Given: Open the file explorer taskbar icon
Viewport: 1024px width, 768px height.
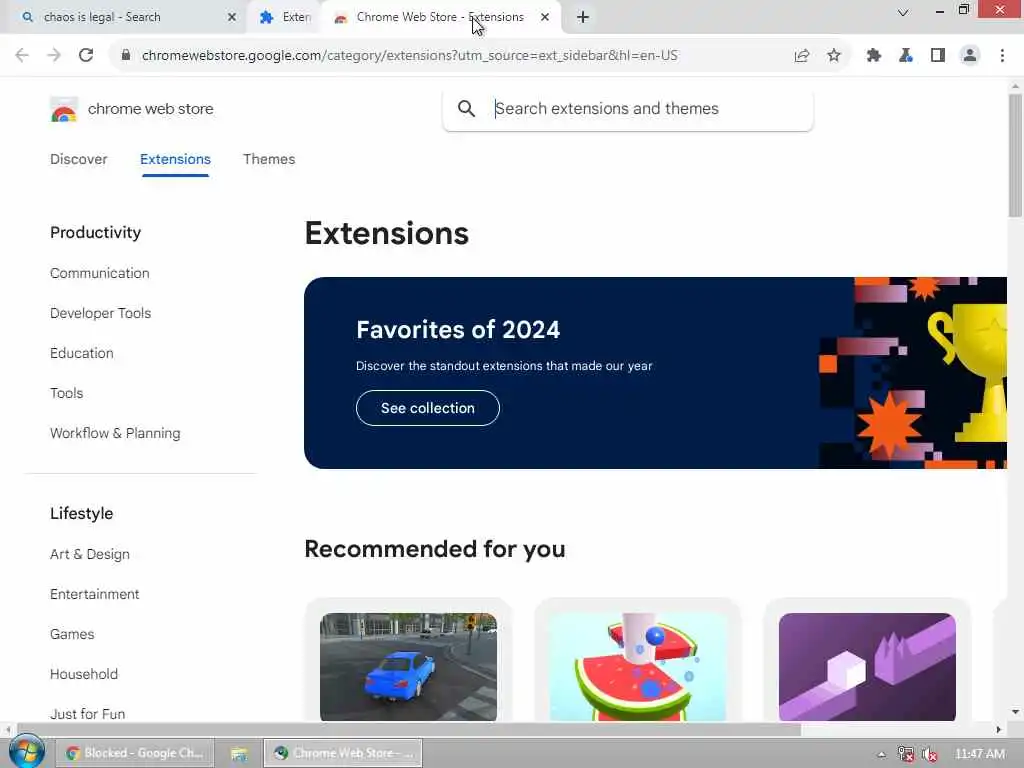Looking at the screenshot, I should point(239,754).
